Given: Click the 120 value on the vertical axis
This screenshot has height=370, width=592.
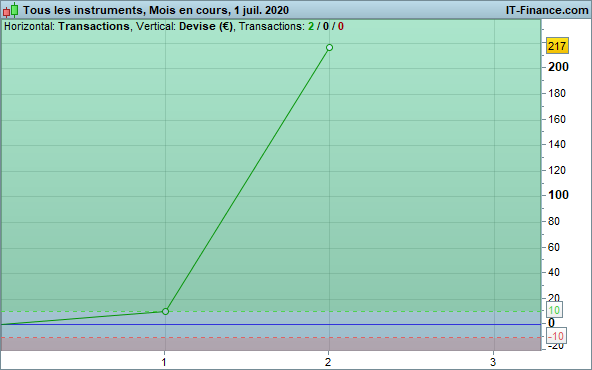Looking at the screenshot, I should (557, 170).
